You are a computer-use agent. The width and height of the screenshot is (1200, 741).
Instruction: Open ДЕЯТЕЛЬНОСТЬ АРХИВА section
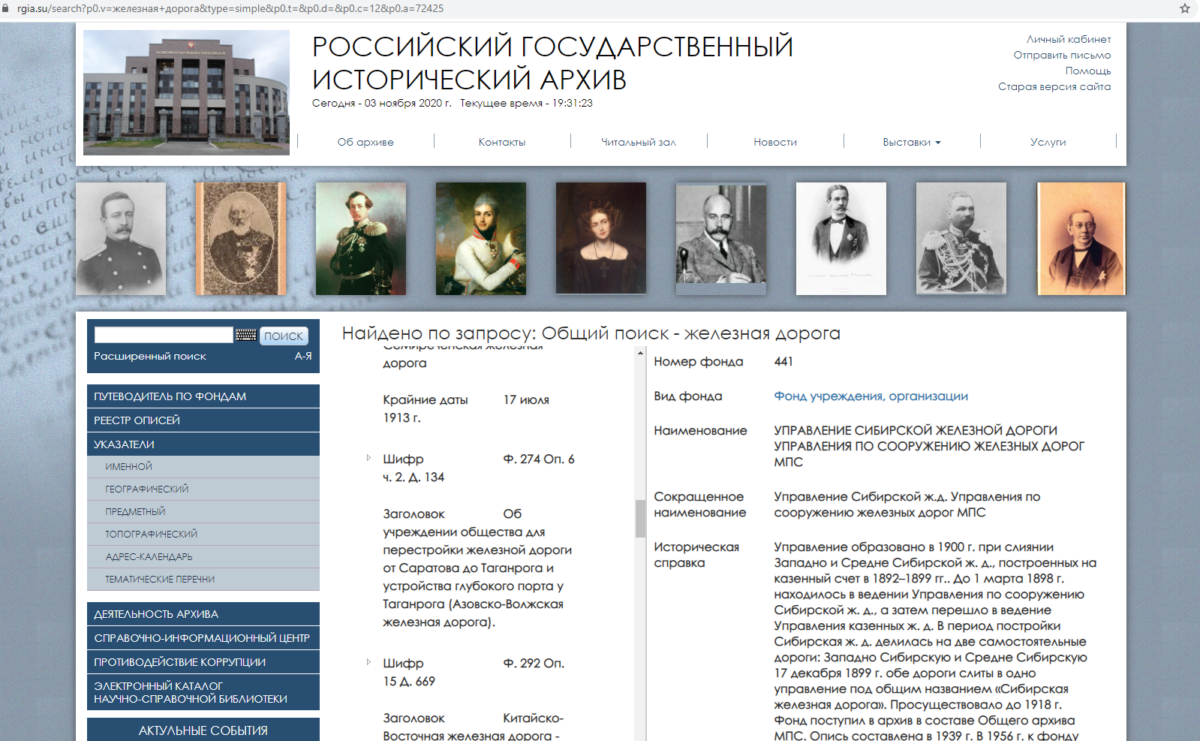pos(203,614)
